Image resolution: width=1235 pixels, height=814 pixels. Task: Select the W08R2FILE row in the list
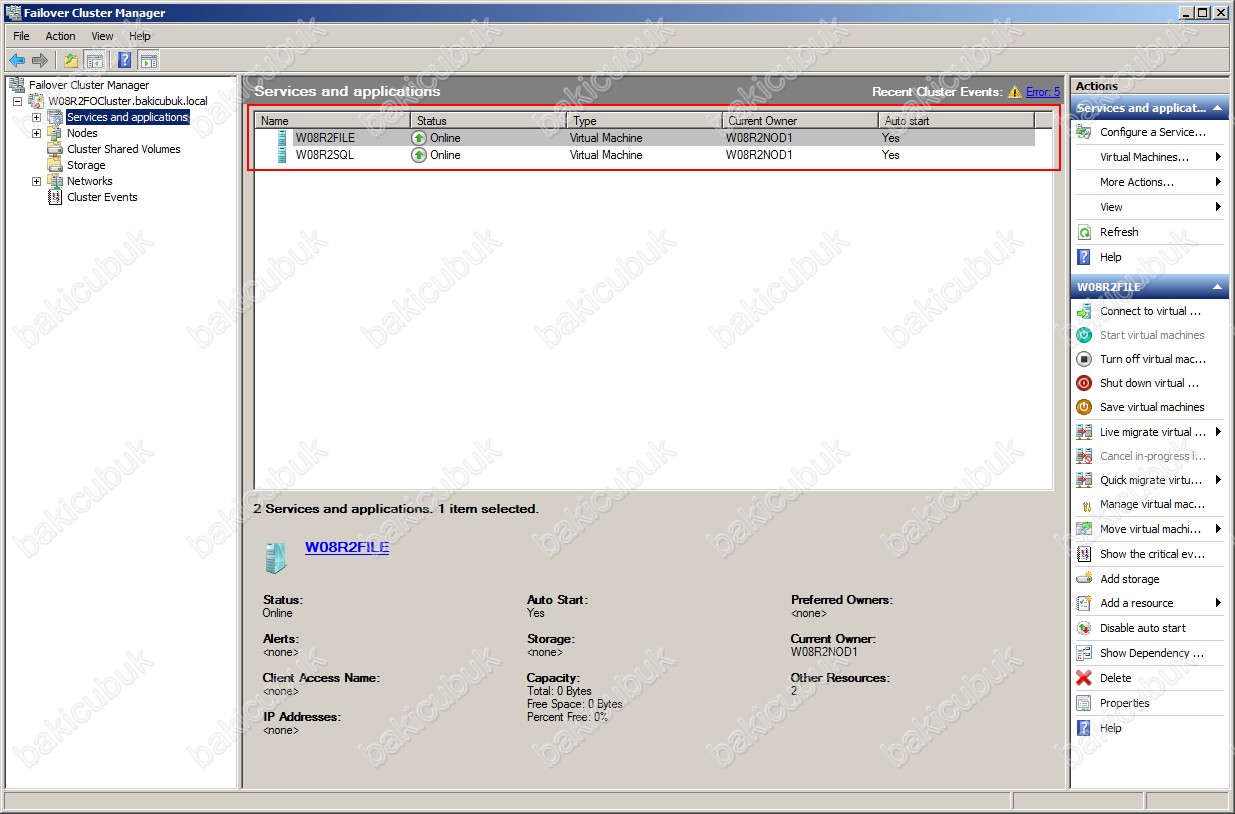(x=645, y=138)
